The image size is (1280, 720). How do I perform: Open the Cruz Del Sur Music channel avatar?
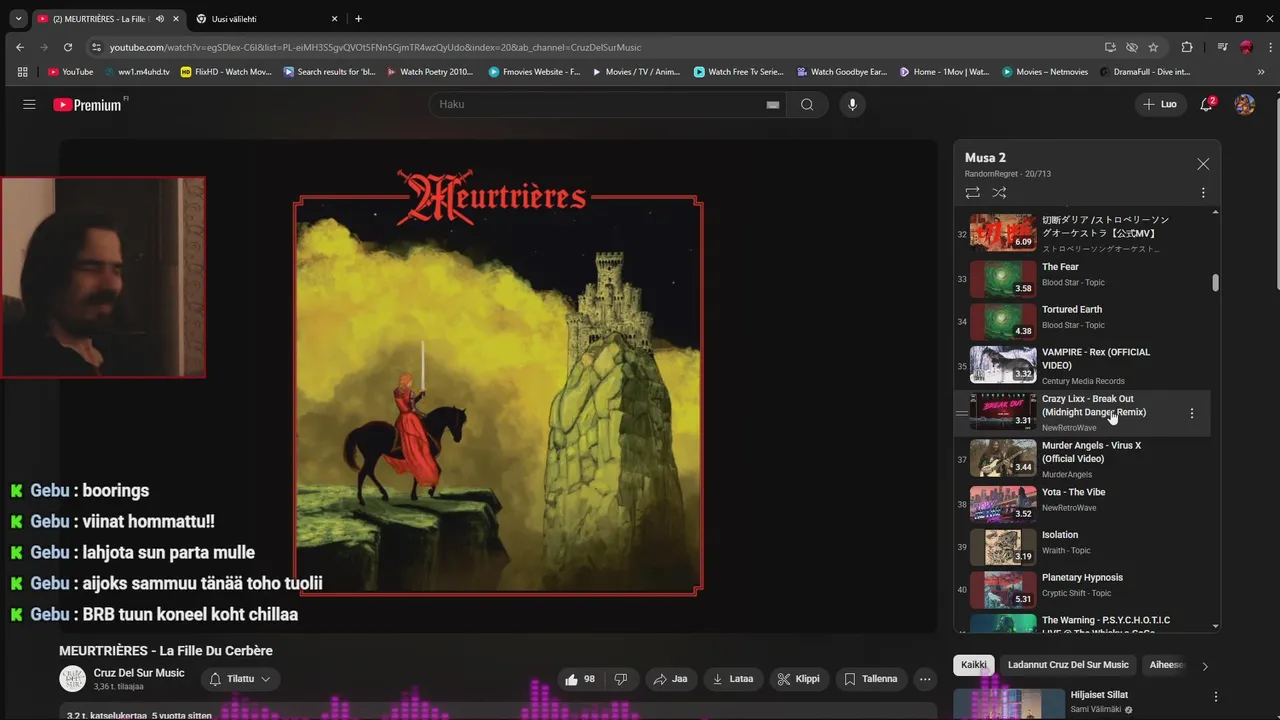point(72,679)
